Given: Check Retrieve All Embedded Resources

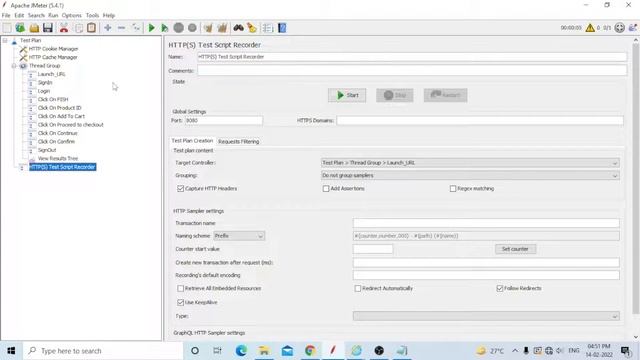Looking at the screenshot, I should (x=180, y=288).
